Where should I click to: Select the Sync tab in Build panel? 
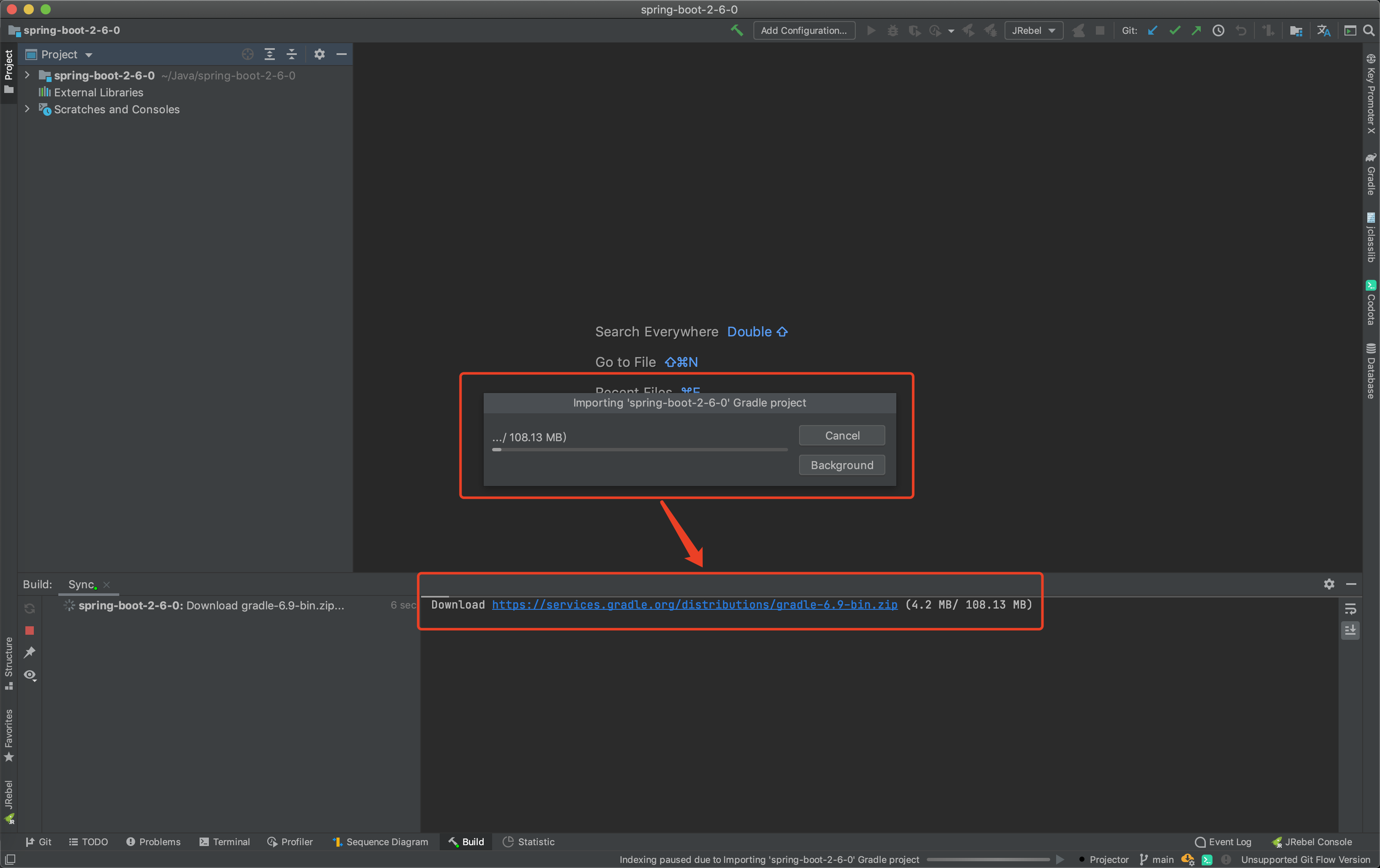click(81, 584)
